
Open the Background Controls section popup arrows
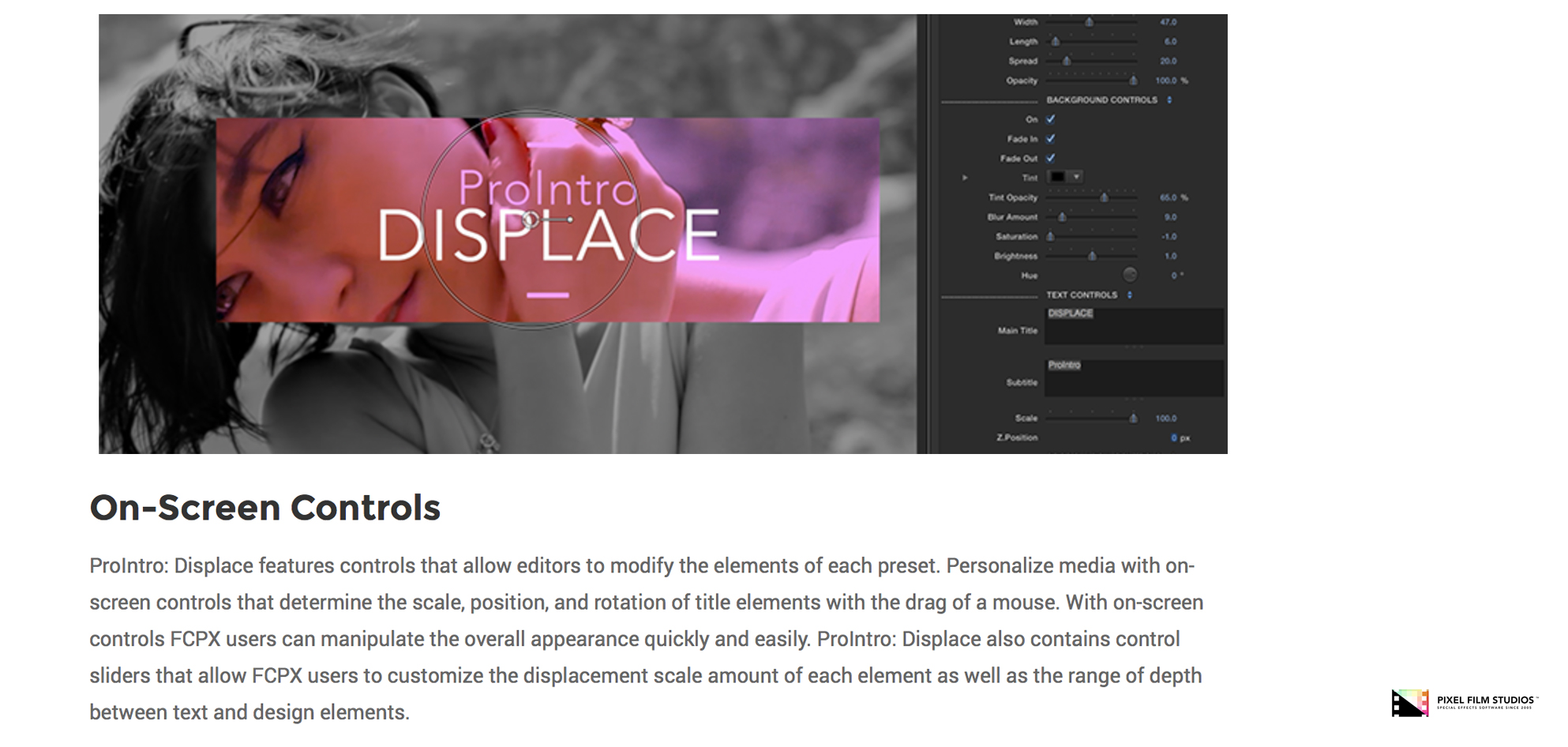coord(1169,100)
